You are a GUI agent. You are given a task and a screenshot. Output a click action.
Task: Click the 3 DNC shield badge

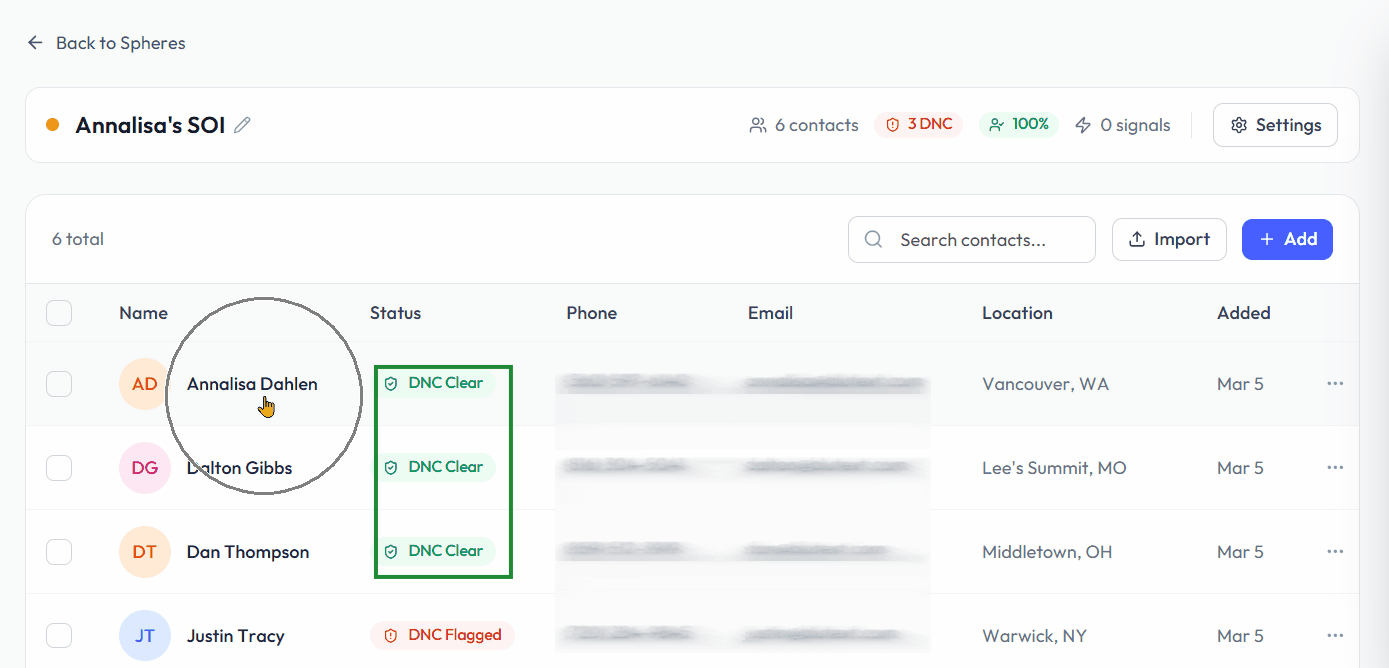point(919,125)
